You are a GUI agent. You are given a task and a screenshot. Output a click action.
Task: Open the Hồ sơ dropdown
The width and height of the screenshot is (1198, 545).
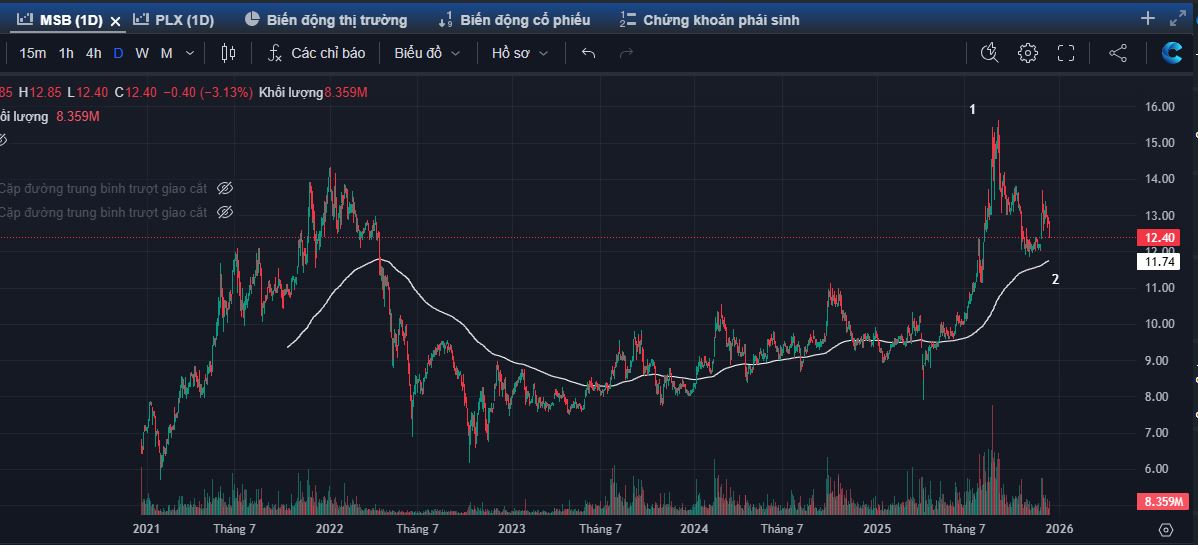point(519,53)
